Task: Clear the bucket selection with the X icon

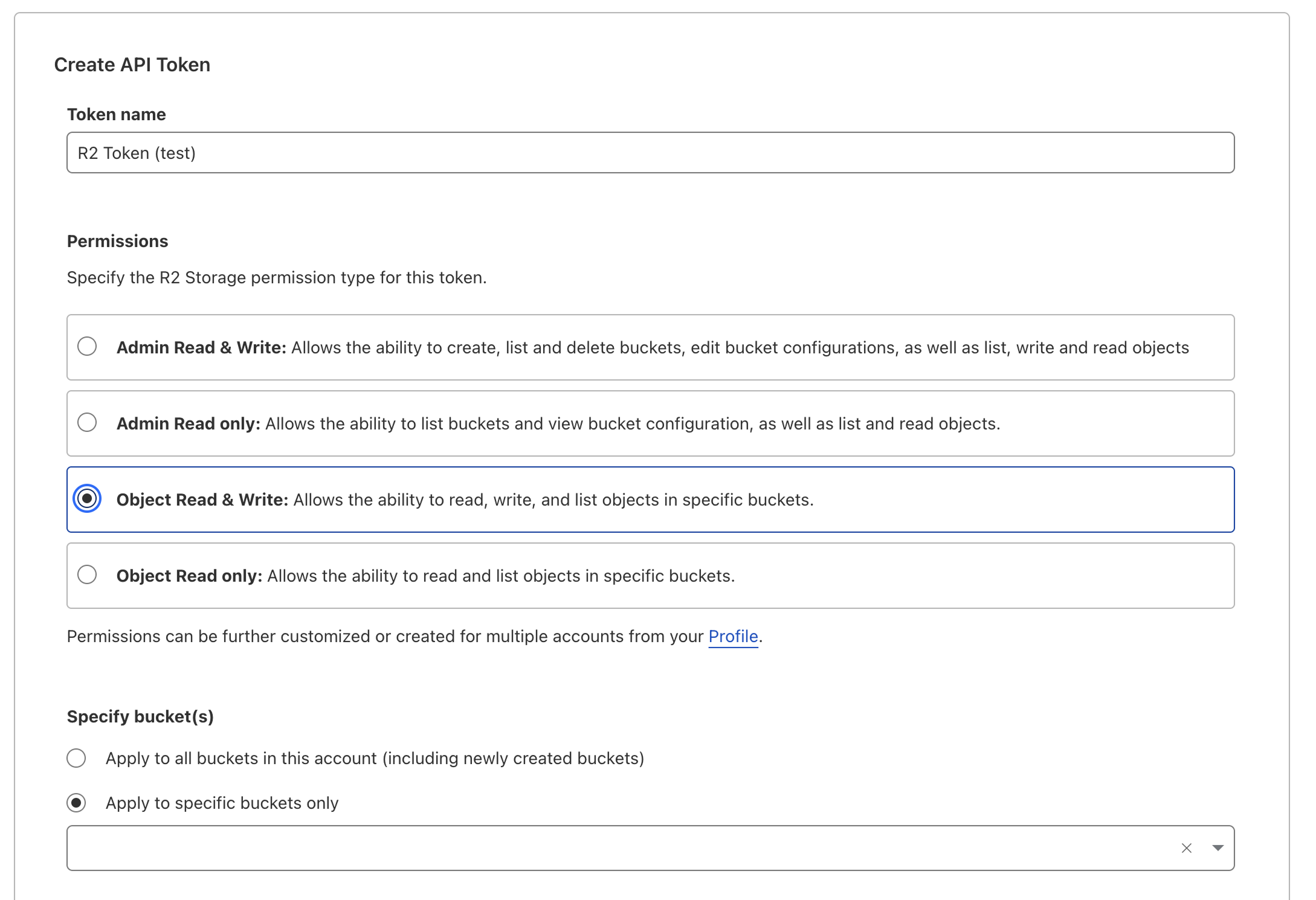Action: (1186, 848)
